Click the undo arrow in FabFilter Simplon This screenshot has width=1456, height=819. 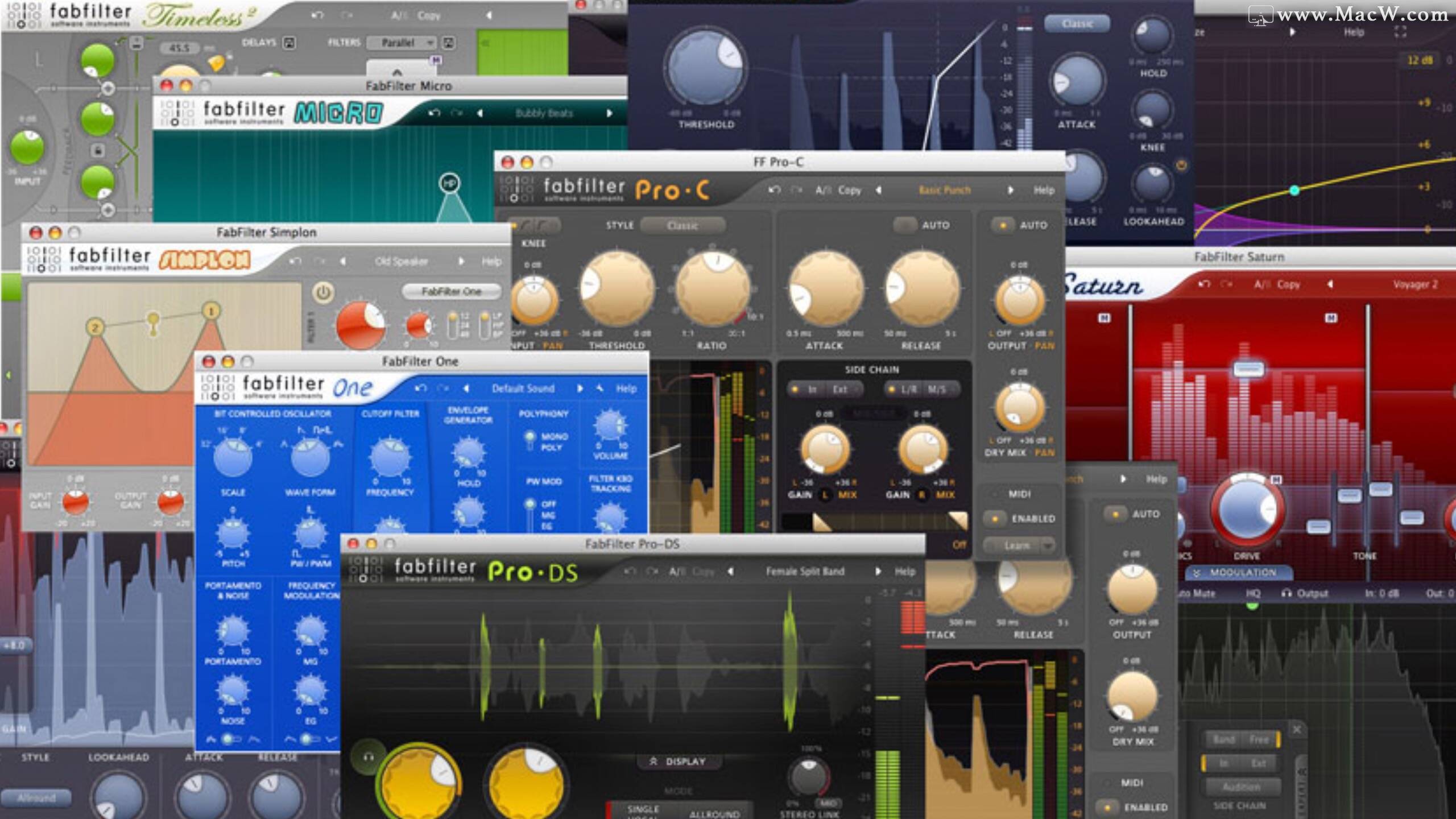coord(295,261)
